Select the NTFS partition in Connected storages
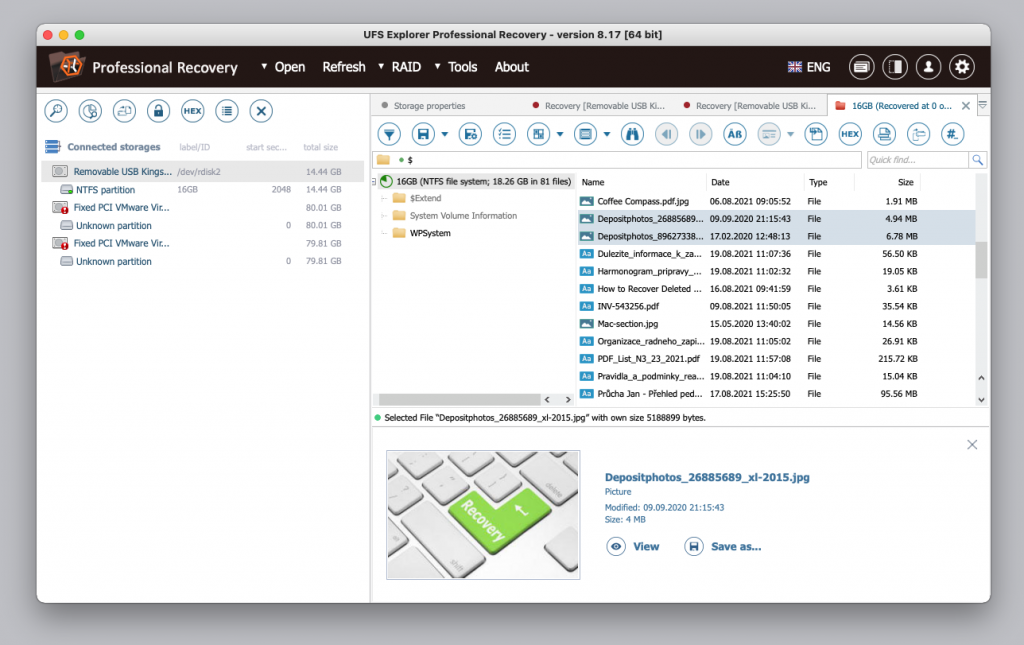This screenshot has width=1024, height=645. (x=113, y=189)
